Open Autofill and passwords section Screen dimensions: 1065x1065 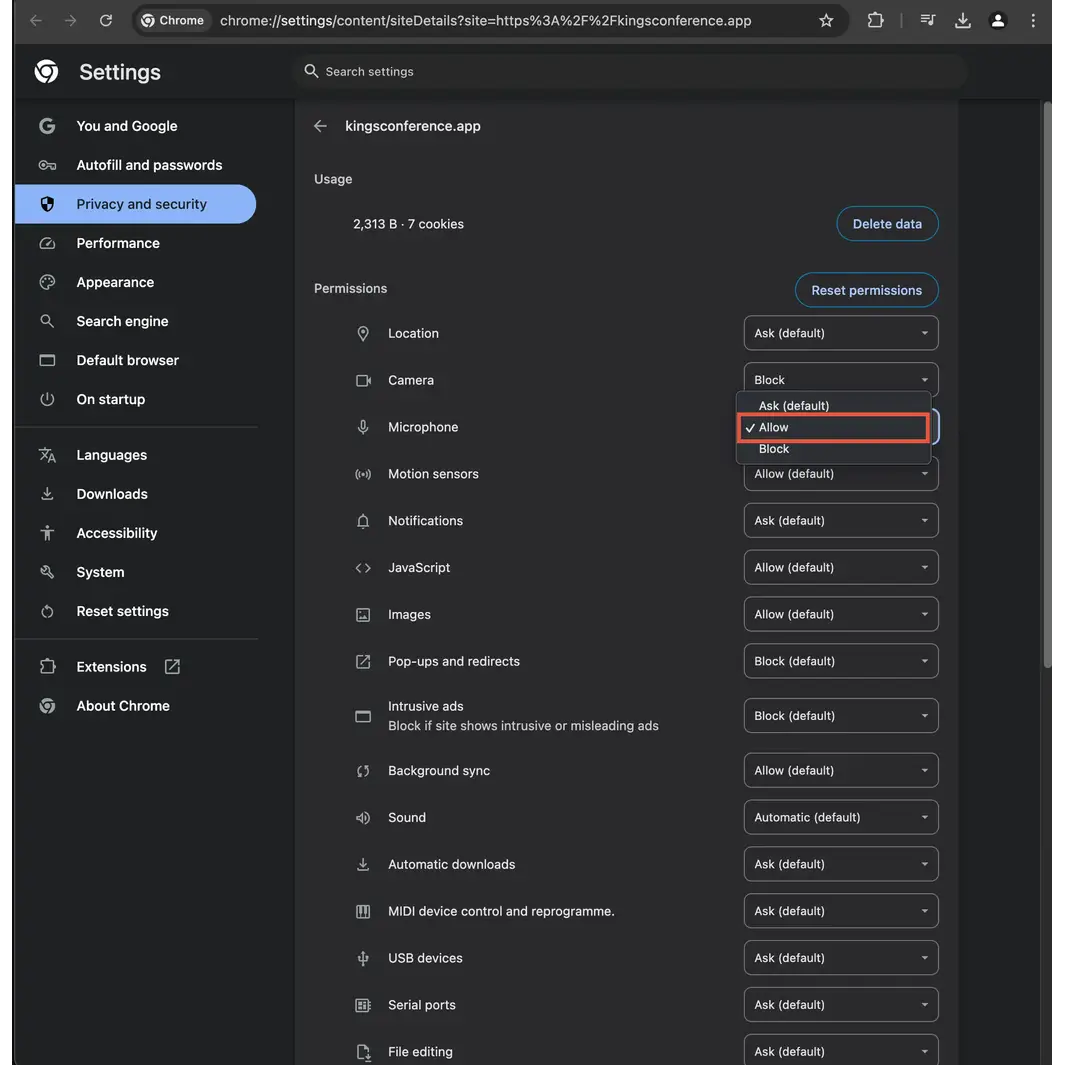(136, 165)
